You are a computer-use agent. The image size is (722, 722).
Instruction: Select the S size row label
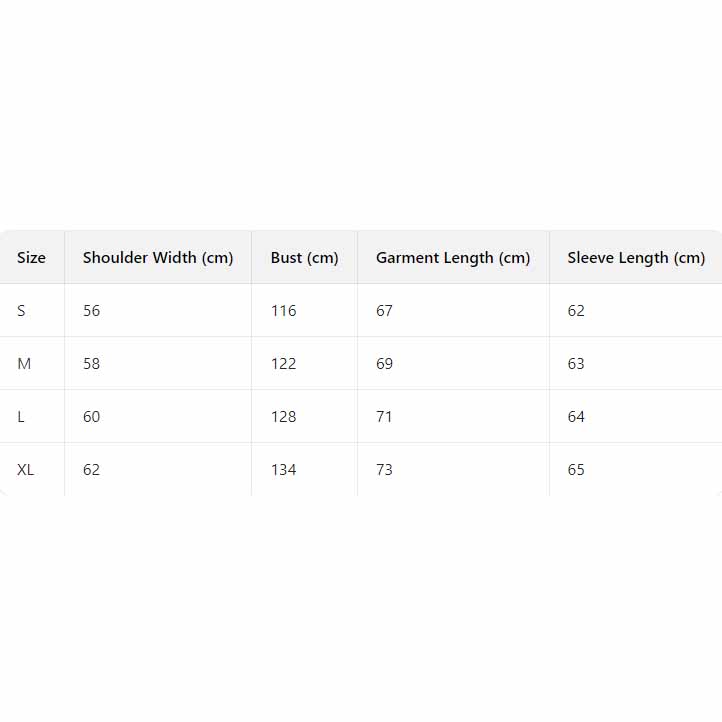(x=21, y=311)
